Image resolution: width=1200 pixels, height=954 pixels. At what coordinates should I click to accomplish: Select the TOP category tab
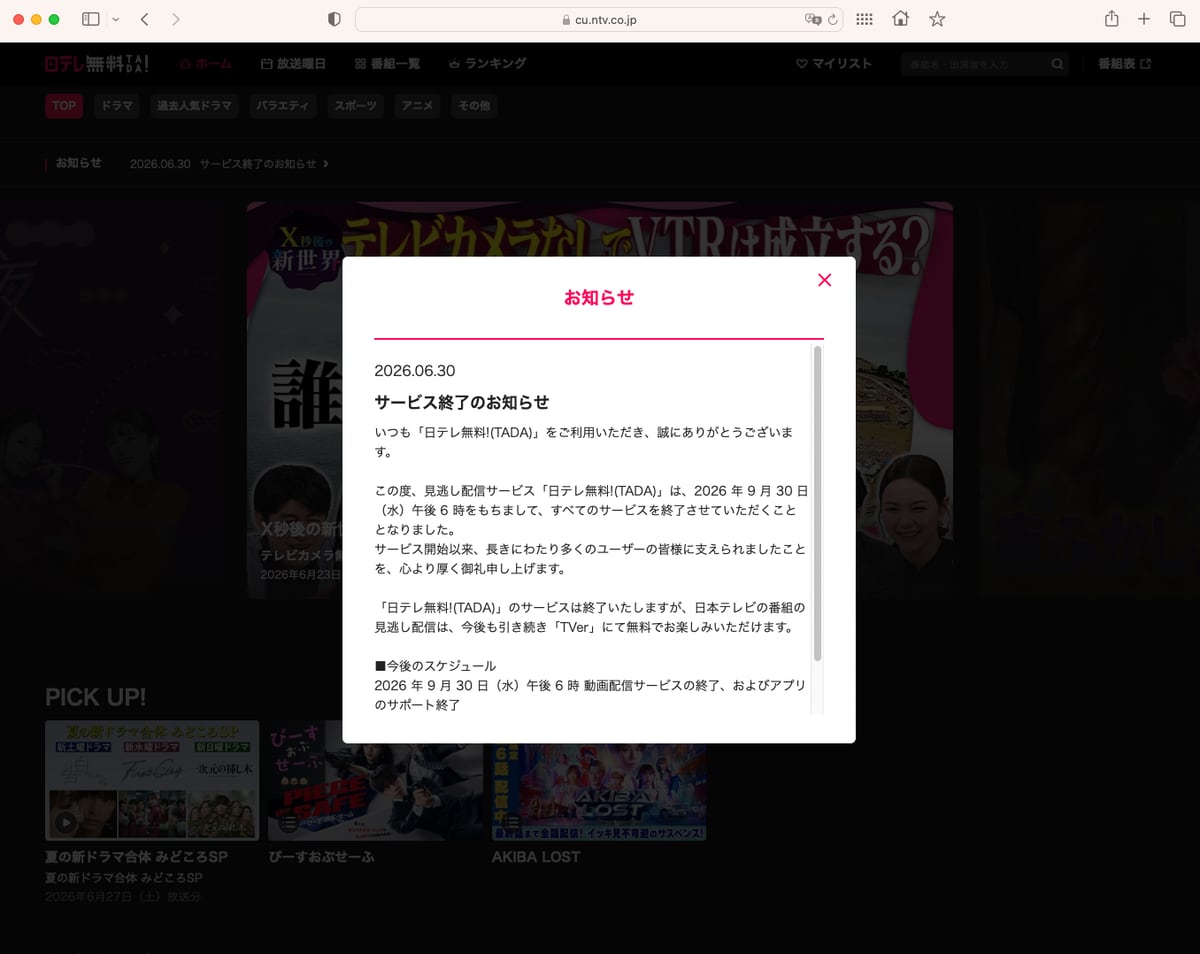(x=64, y=106)
